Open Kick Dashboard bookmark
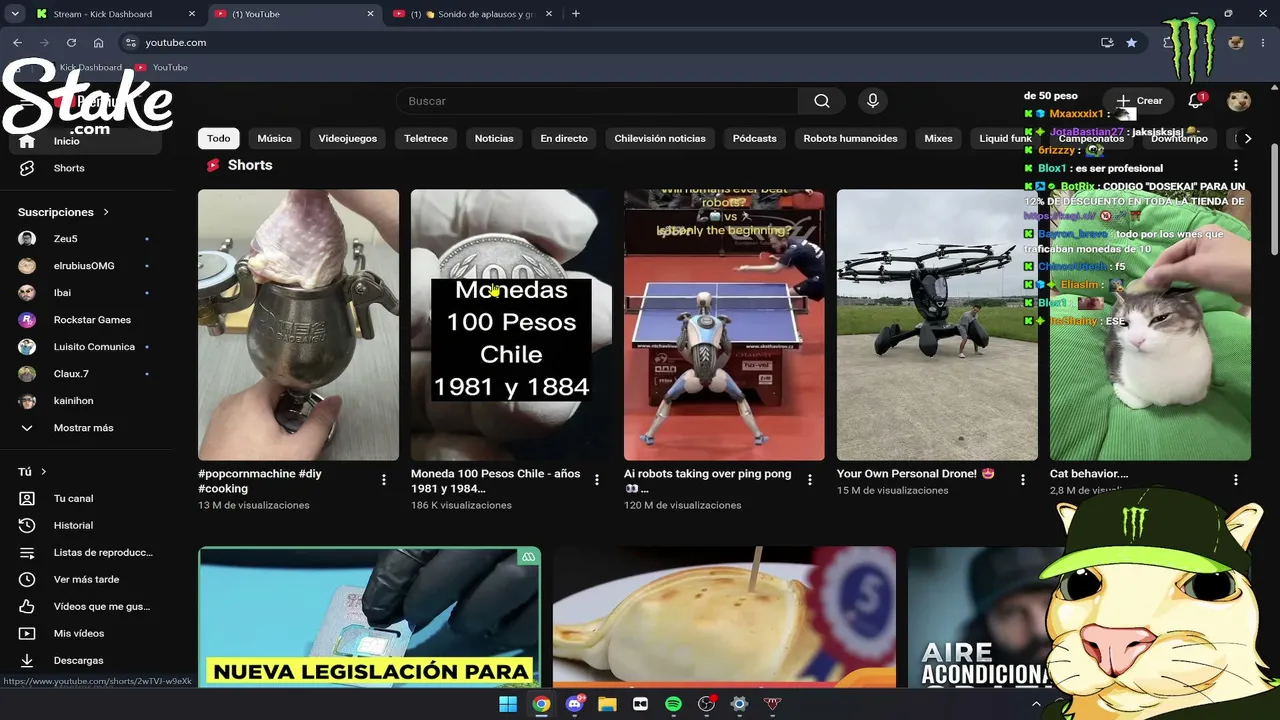 (90, 67)
